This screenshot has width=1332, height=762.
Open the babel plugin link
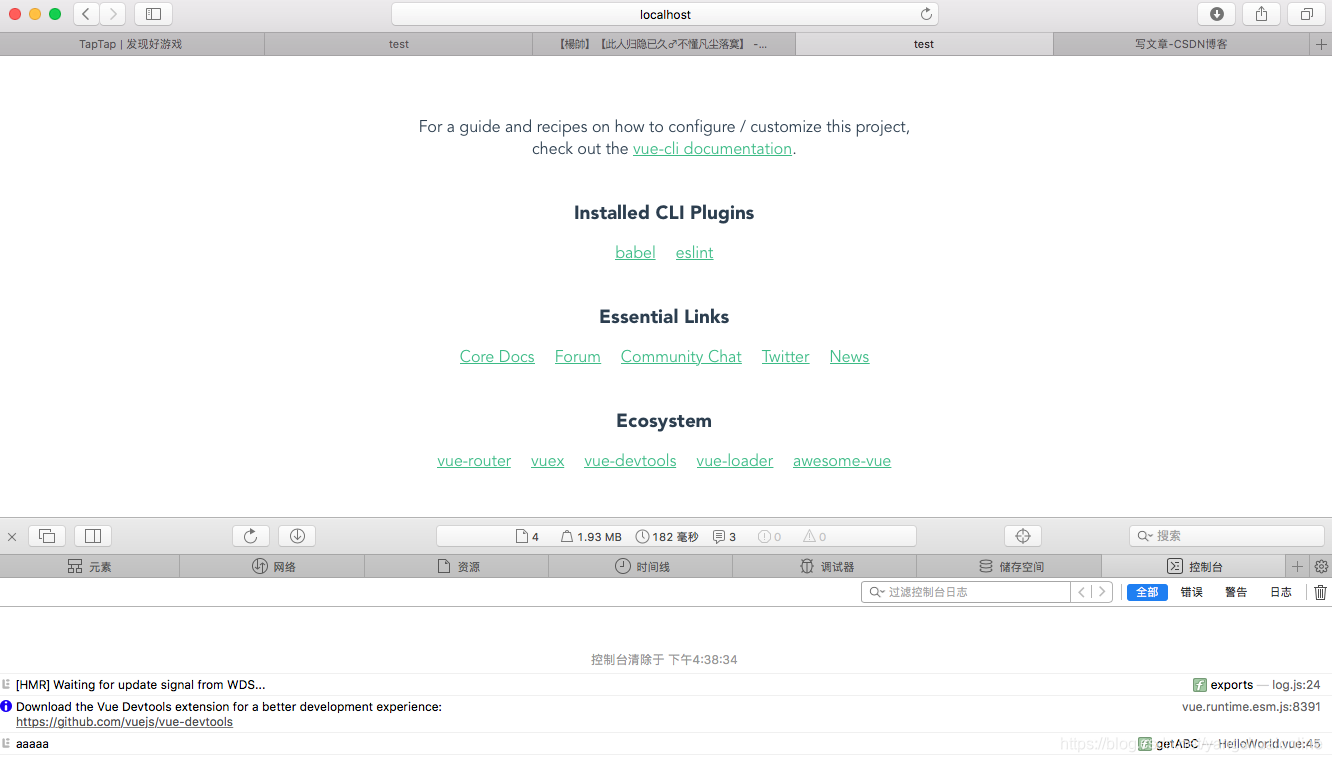[635, 253]
